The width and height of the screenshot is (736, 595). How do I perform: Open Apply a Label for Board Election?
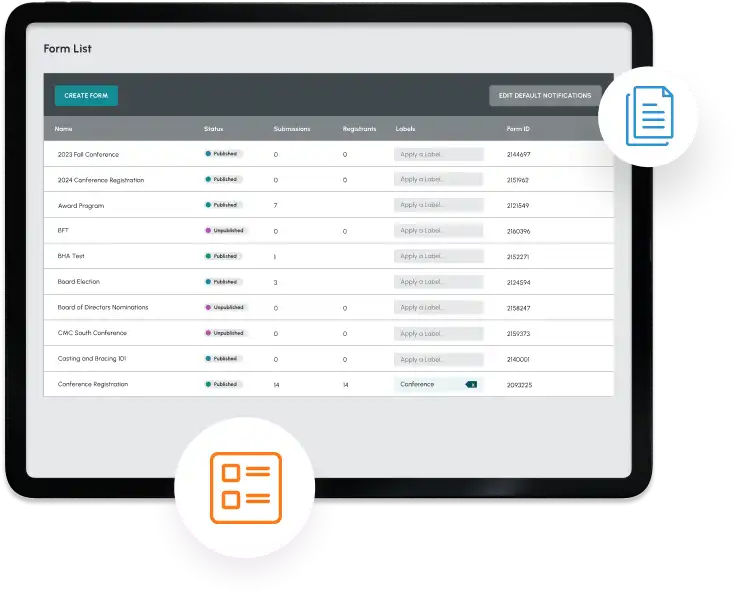(x=438, y=282)
